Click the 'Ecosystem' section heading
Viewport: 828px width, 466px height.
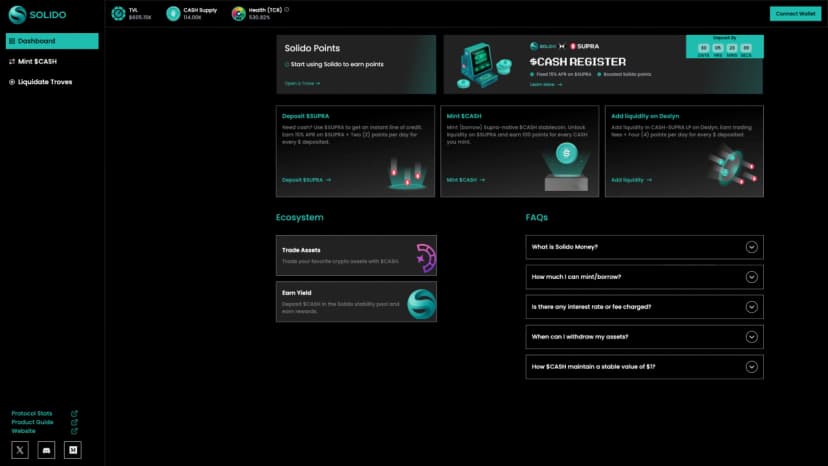[299, 217]
